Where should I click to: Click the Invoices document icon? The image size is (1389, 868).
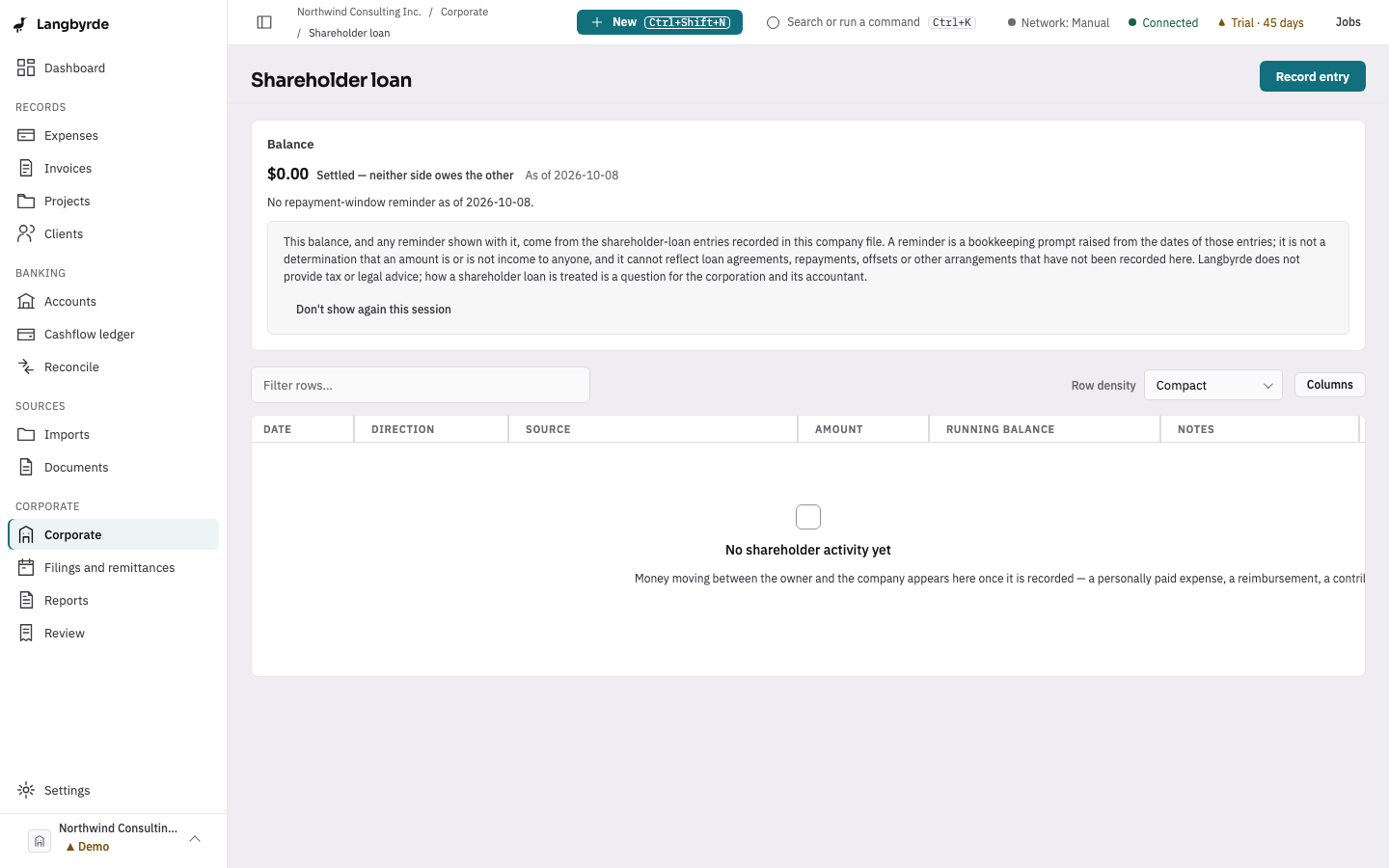coord(26,168)
